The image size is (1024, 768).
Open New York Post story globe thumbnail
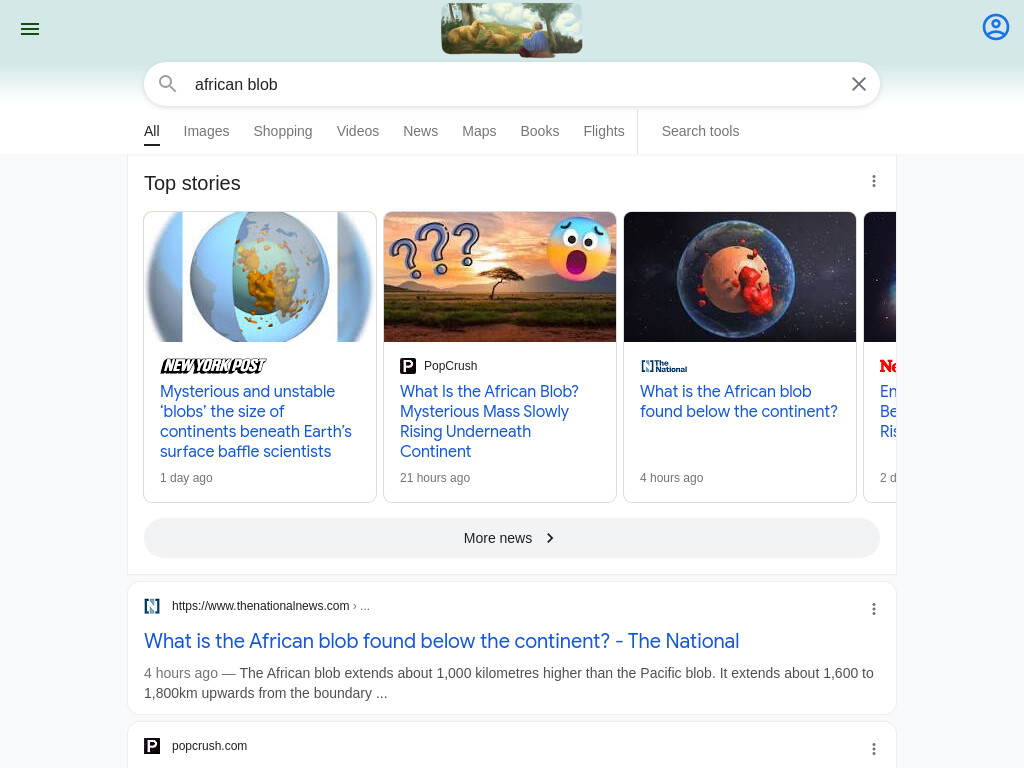tap(260, 277)
